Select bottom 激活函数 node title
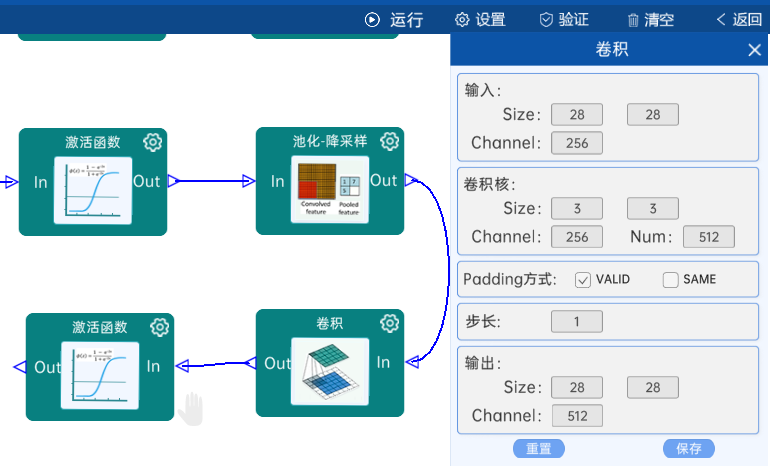Screen dimensions: 770x466 [x=100, y=327]
